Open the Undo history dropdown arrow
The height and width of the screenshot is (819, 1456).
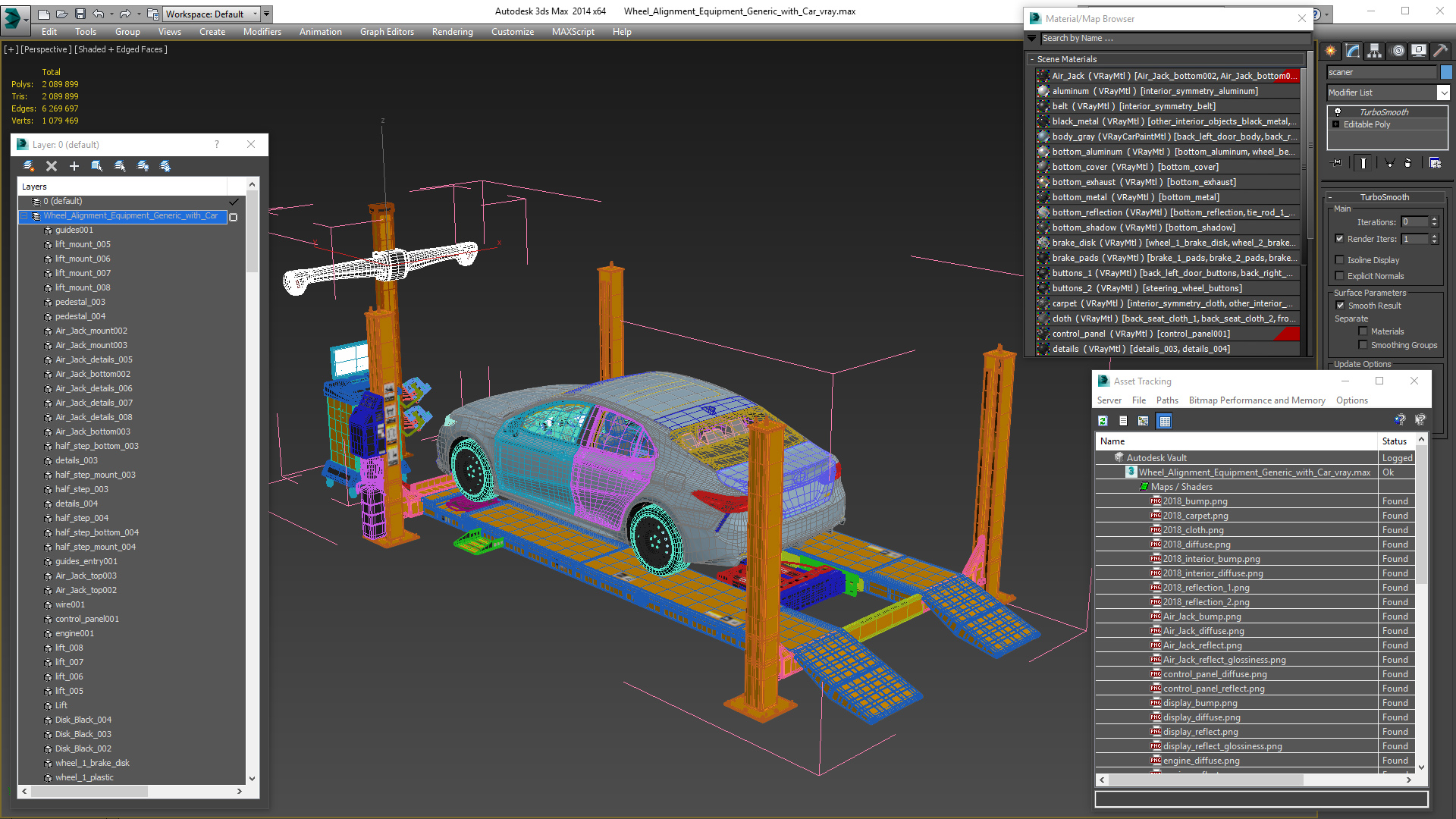click(111, 14)
